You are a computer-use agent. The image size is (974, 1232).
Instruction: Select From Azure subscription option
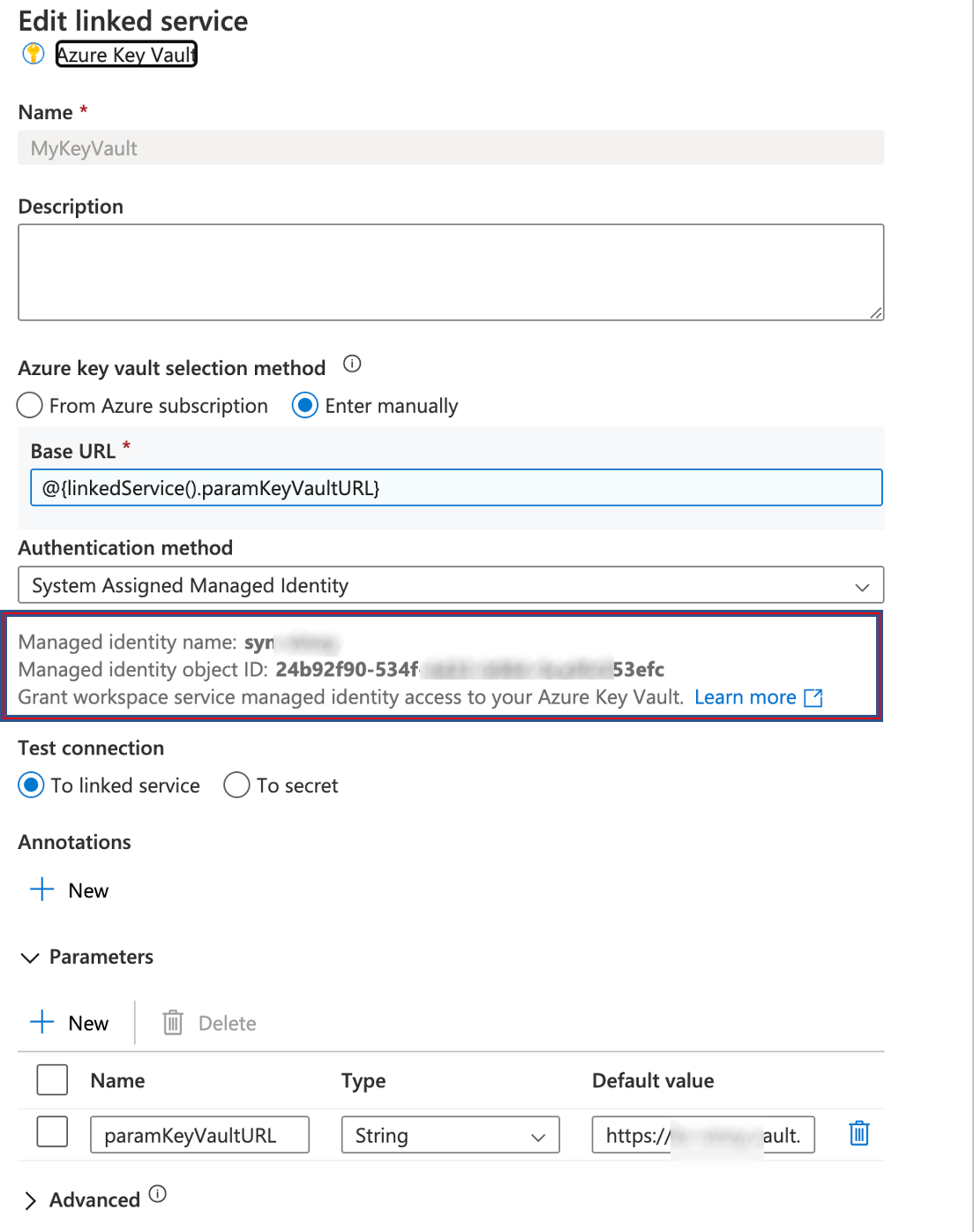(29, 405)
